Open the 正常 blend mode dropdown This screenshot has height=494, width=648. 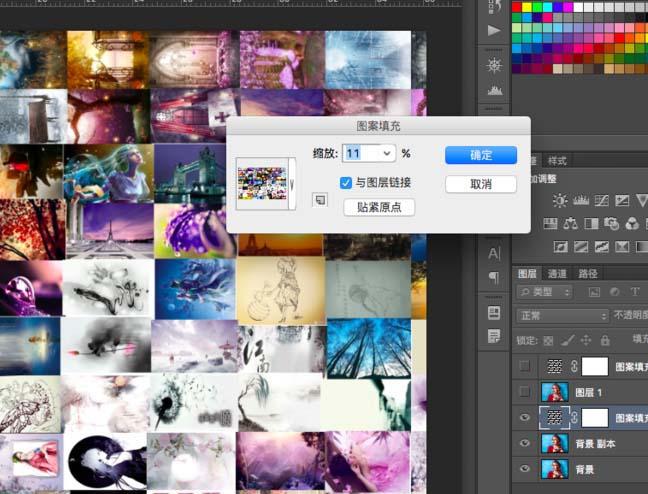coord(562,316)
